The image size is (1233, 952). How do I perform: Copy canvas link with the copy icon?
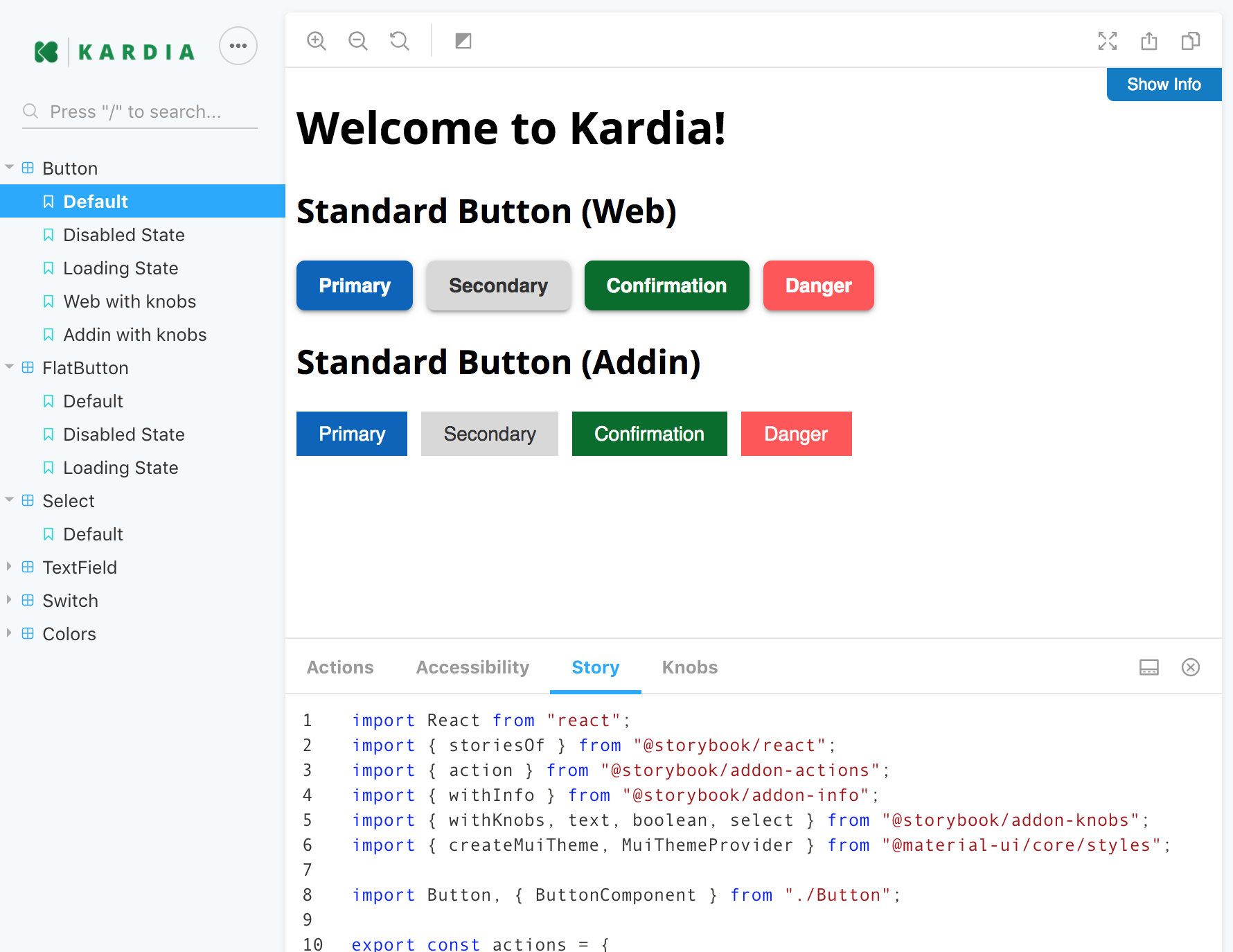(x=1191, y=41)
